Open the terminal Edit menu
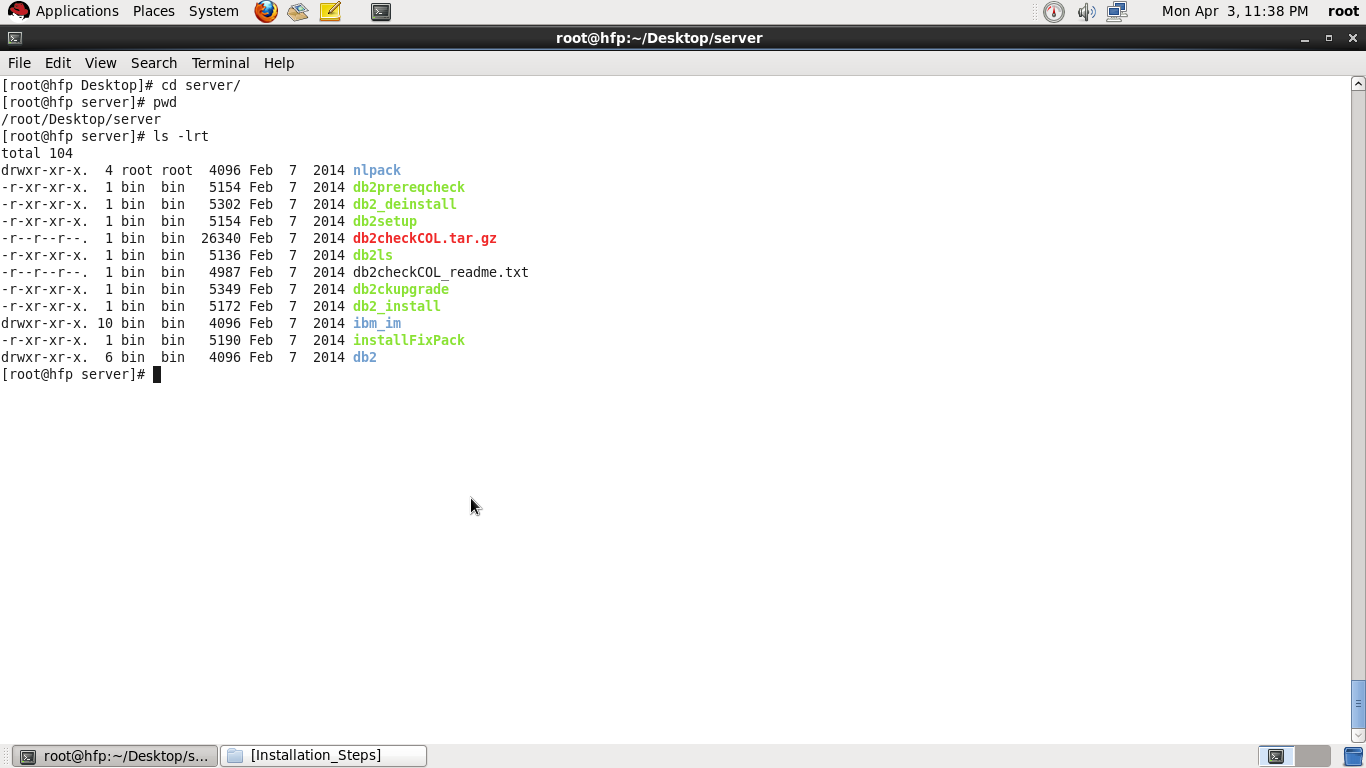 [x=58, y=63]
